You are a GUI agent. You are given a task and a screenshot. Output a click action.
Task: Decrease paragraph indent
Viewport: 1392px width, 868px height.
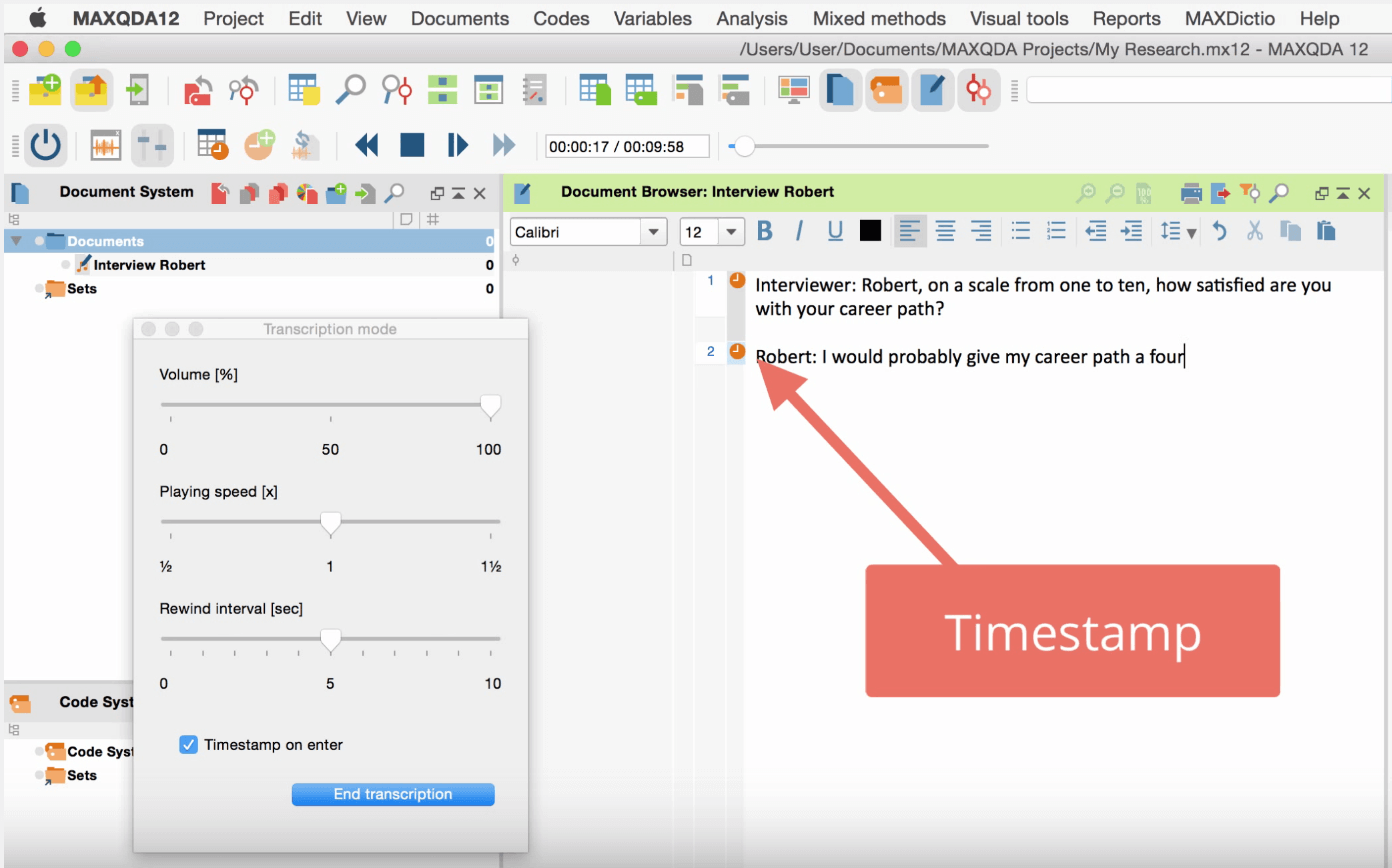(x=1096, y=232)
